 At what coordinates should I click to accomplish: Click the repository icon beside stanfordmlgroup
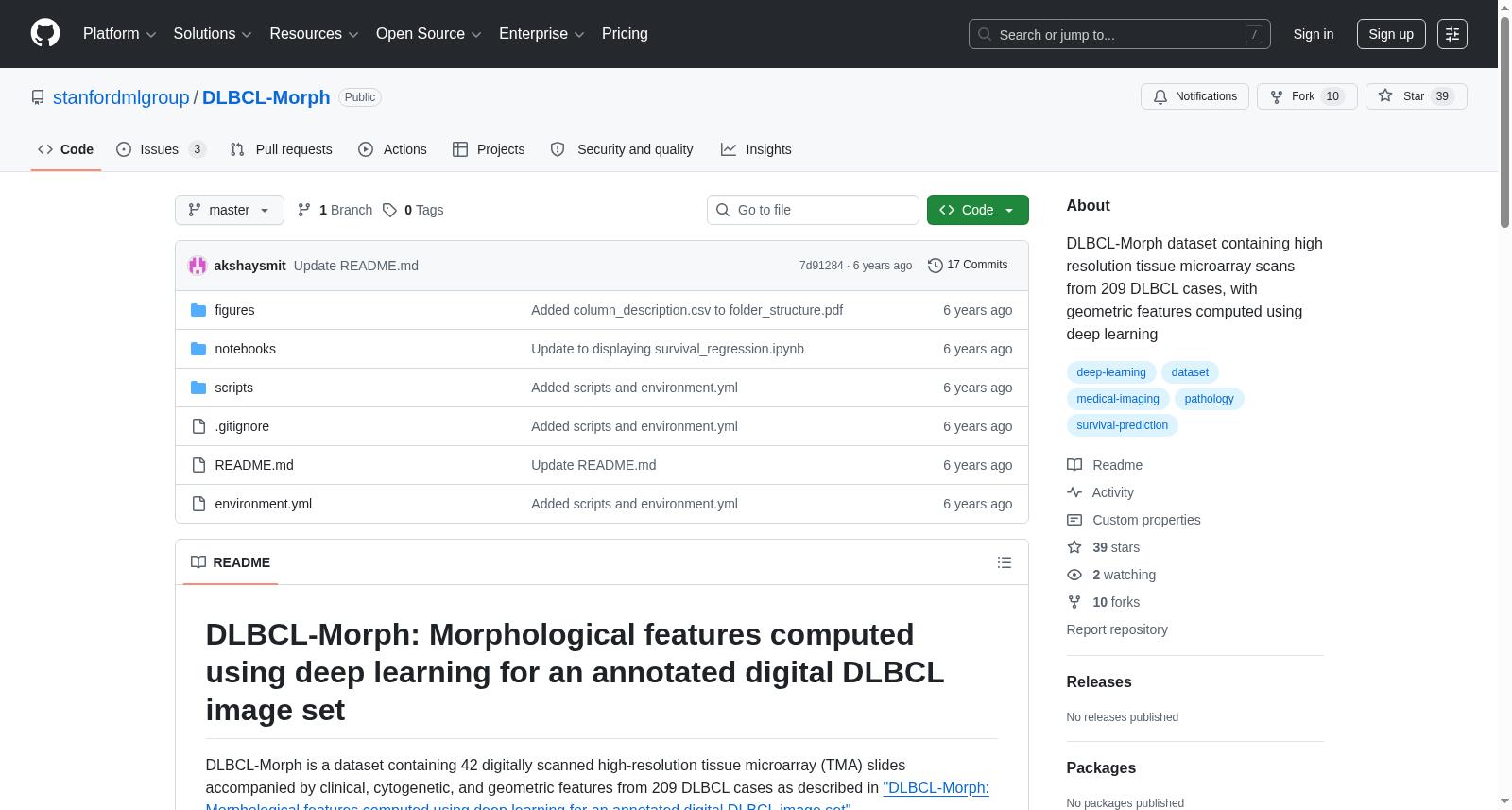point(38,97)
